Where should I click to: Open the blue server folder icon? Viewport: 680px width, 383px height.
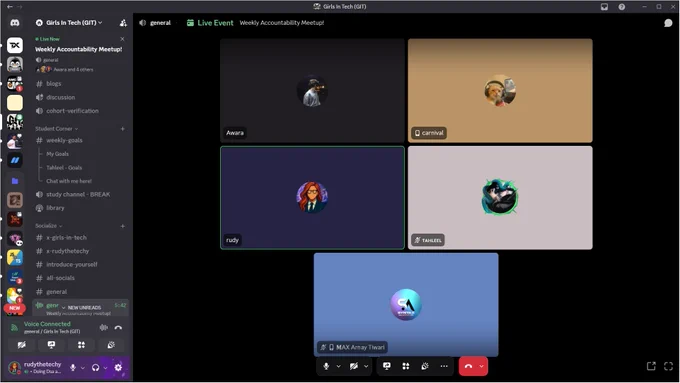(15, 180)
